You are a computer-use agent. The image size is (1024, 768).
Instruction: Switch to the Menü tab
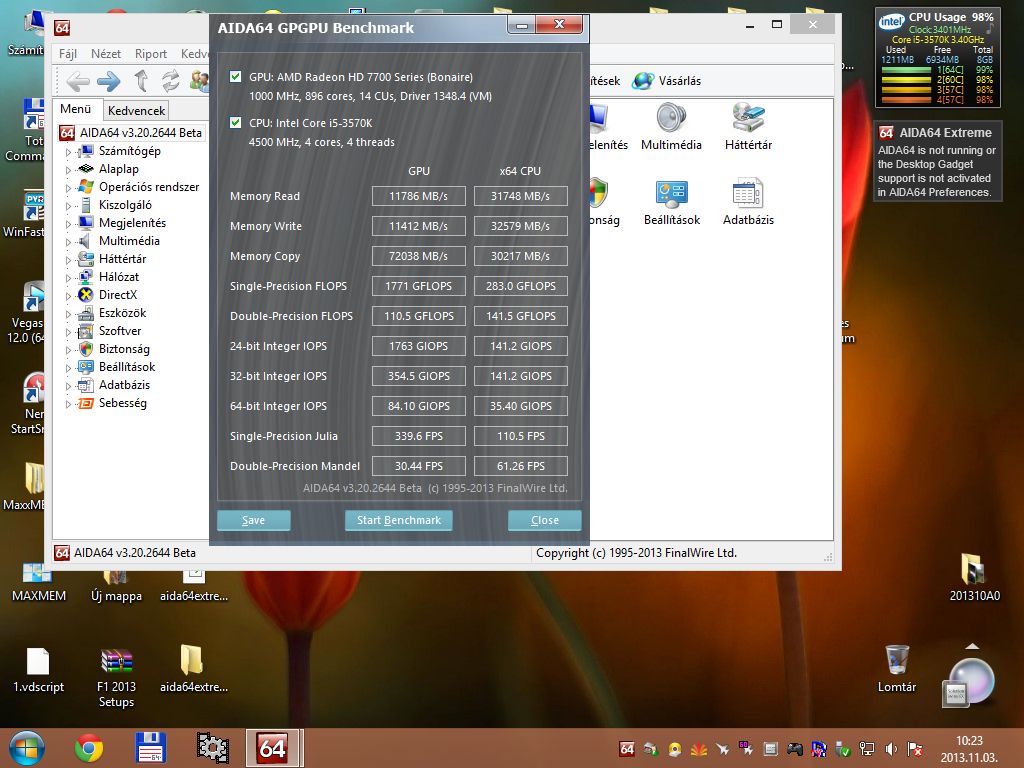[76, 109]
